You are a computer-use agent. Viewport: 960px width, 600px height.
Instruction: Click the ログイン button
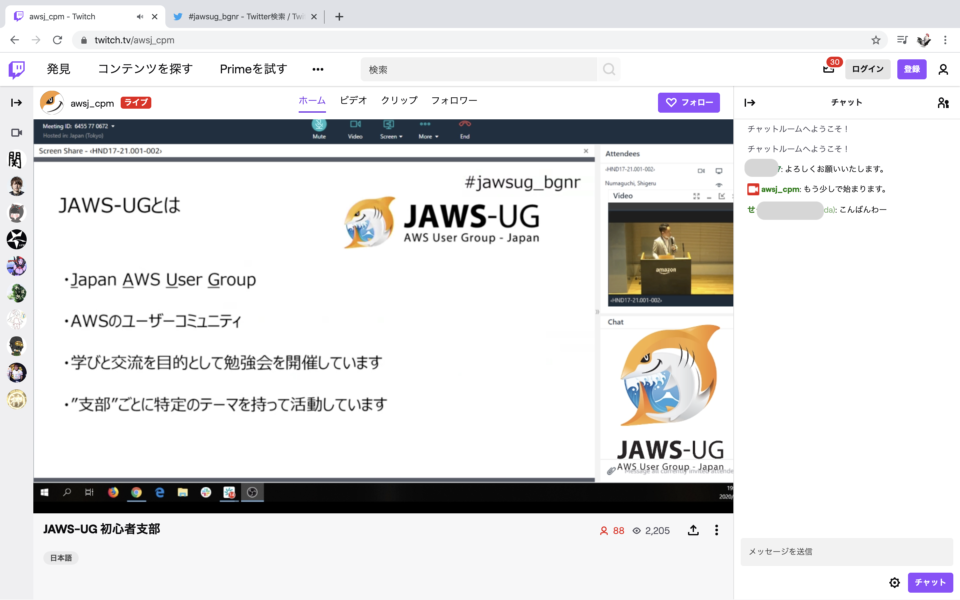pyautogui.click(x=868, y=69)
